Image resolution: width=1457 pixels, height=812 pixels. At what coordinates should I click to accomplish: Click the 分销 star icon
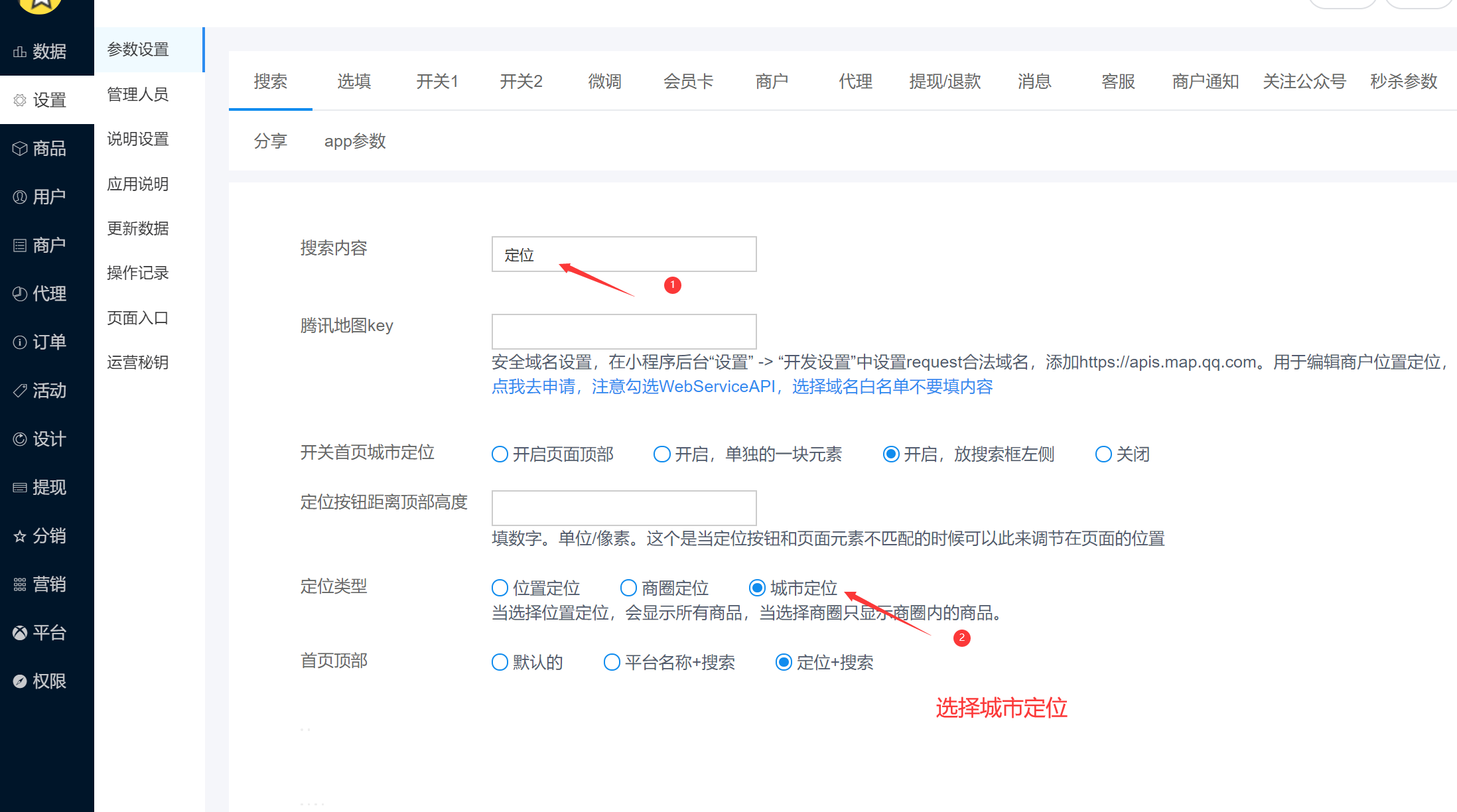tap(20, 536)
